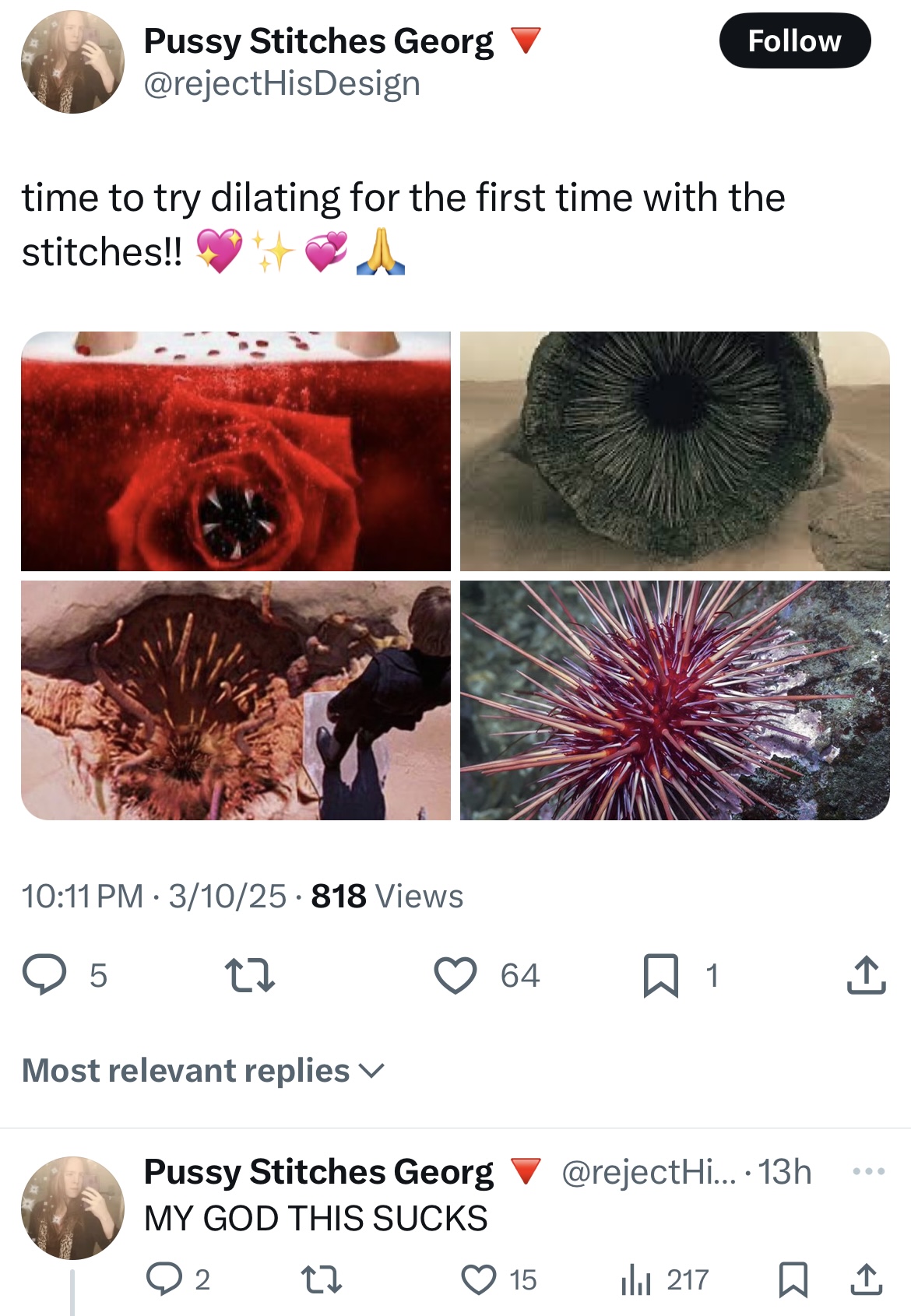The width and height of the screenshot is (911, 1316).
Task: Open the @rejectHisDesign handle link
Action: pyautogui.click(x=282, y=83)
